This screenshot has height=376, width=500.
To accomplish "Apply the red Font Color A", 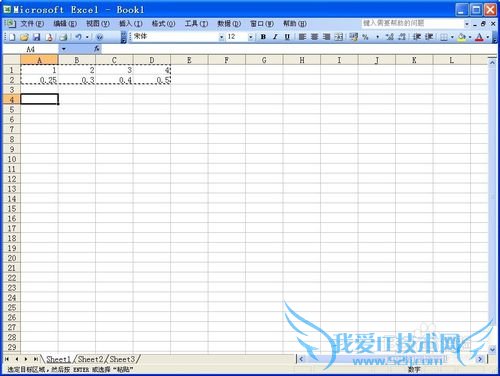I will (x=479, y=37).
